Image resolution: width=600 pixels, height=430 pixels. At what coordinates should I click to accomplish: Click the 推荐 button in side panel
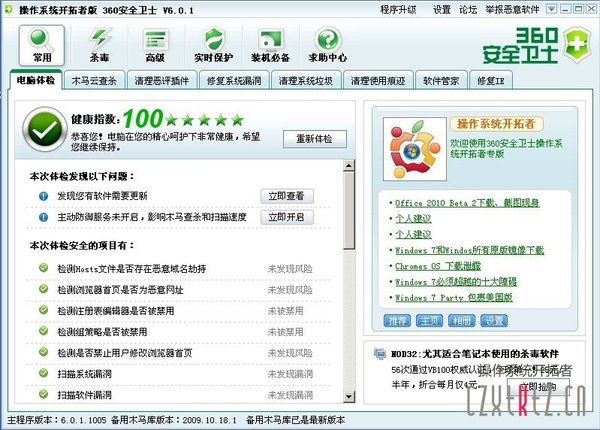[397, 321]
